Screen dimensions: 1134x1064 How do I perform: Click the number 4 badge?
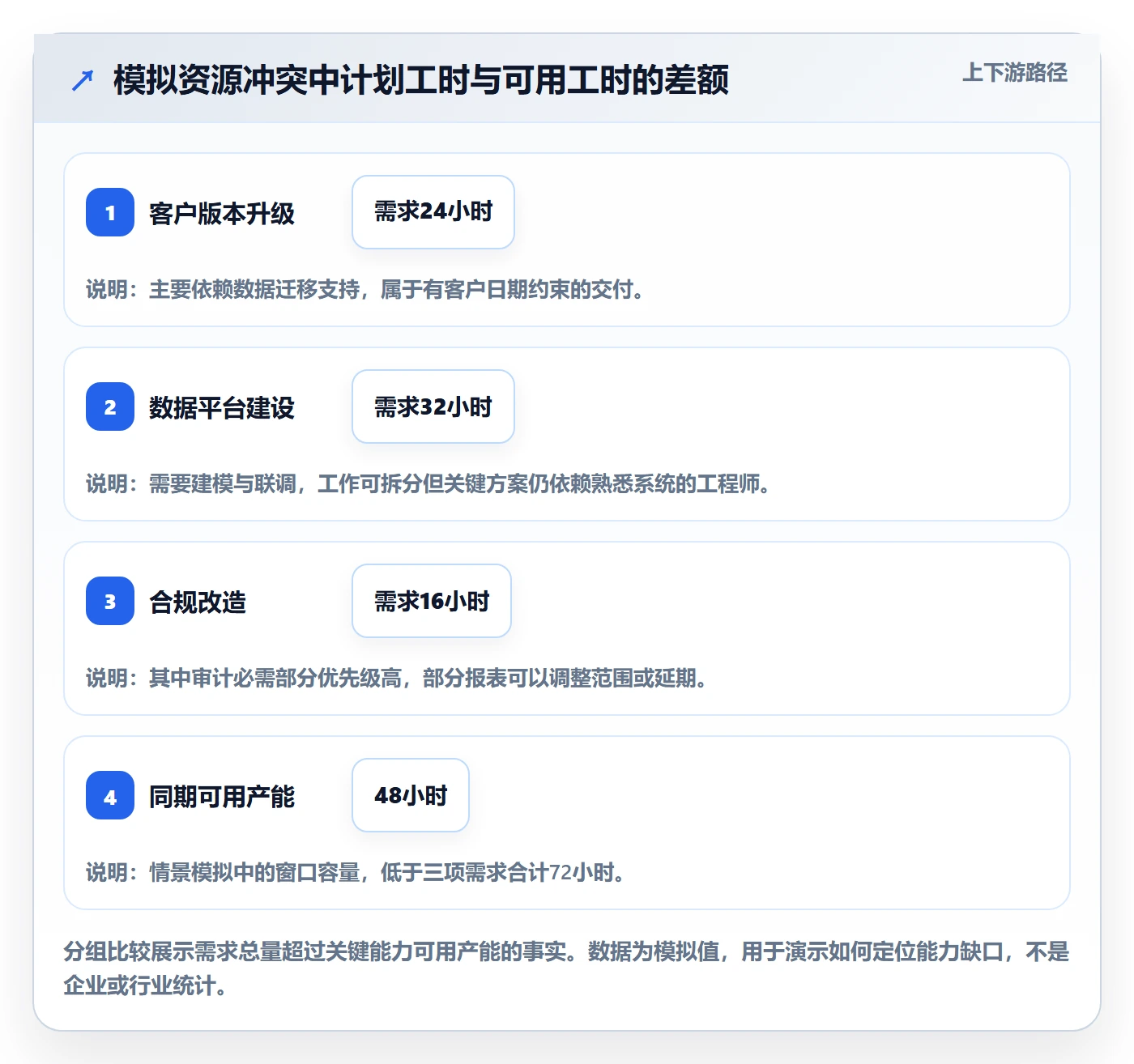tap(110, 795)
